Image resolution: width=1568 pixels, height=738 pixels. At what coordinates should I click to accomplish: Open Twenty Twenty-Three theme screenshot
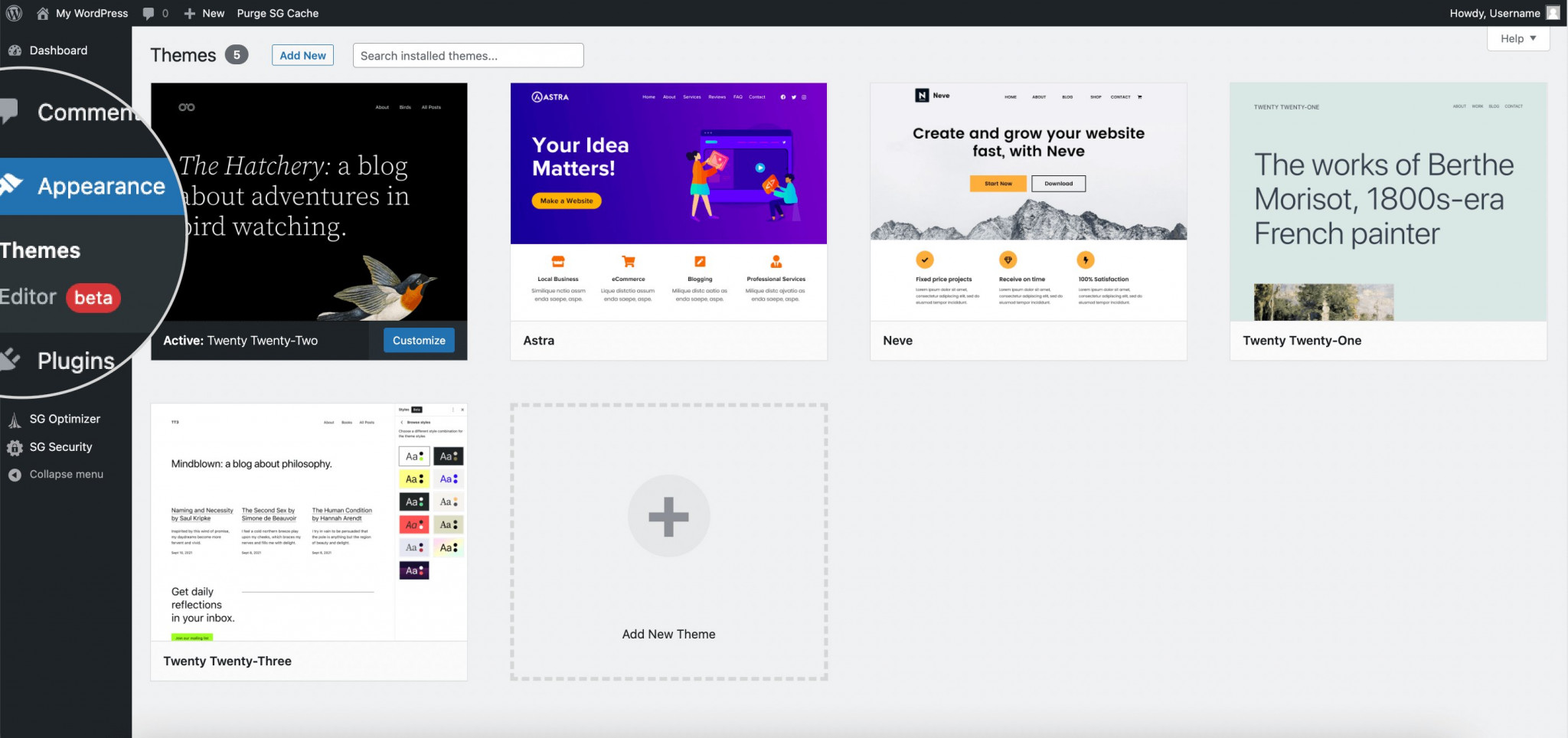point(309,522)
